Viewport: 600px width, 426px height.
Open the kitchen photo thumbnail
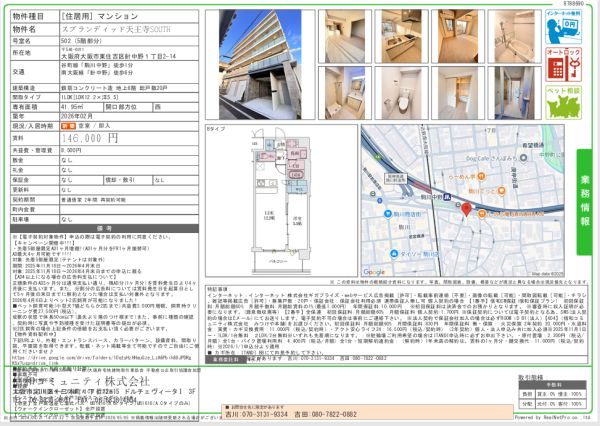coord(401,36)
